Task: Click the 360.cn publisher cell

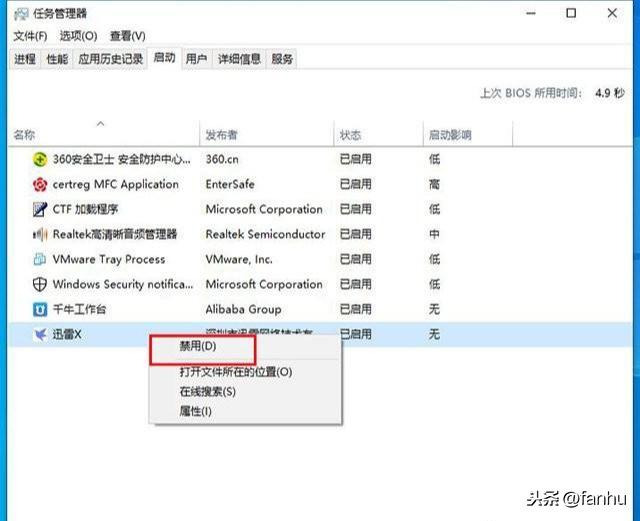Action: click(x=222, y=159)
